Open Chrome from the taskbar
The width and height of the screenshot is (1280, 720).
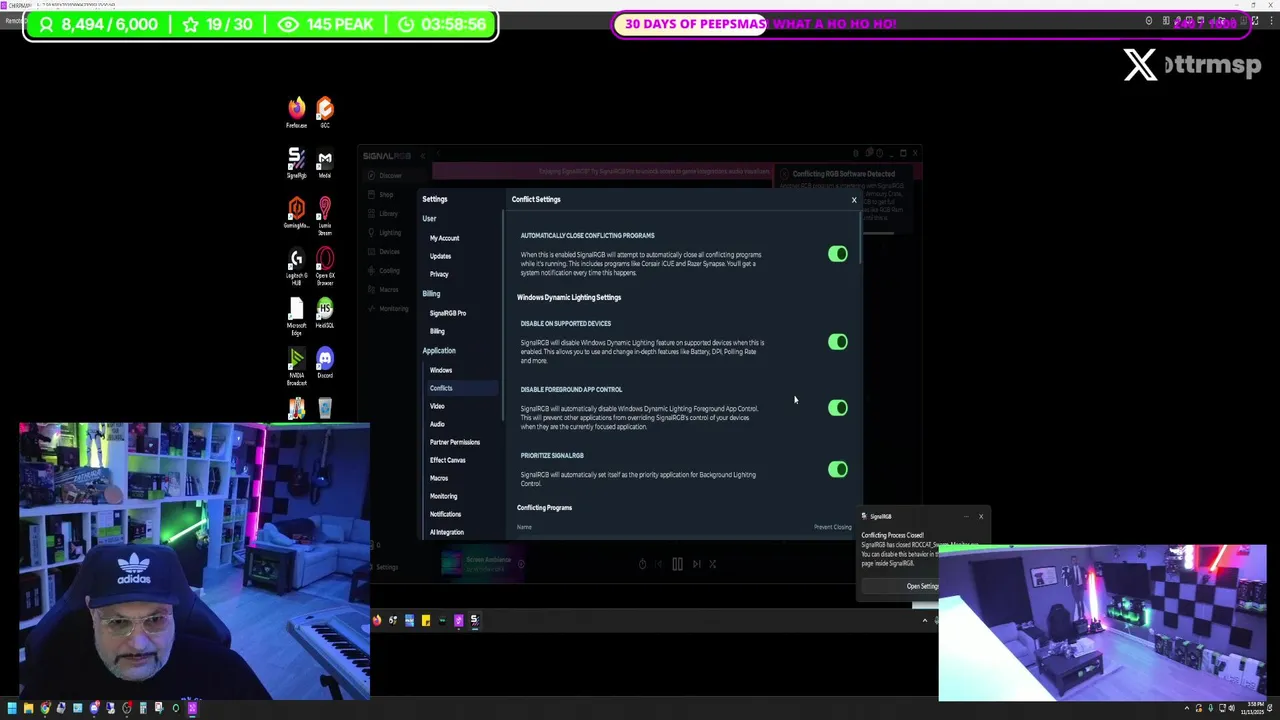[45, 708]
